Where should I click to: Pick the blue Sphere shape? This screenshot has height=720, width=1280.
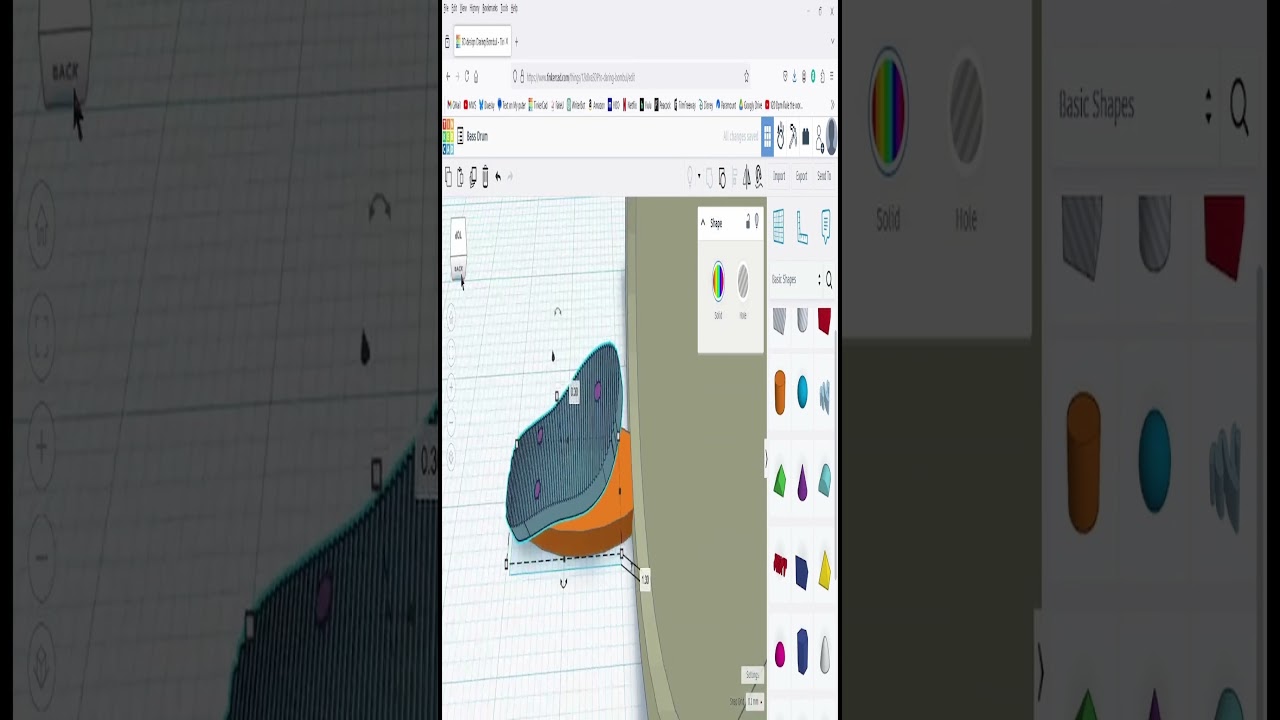(x=802, y=393)
